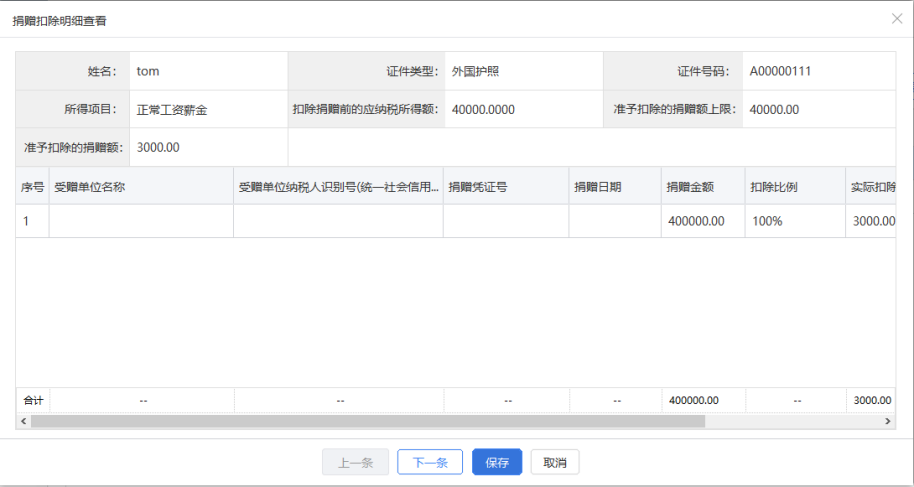Click row number 1 in 序号 column
914x487 pixels.
[26, 221]
